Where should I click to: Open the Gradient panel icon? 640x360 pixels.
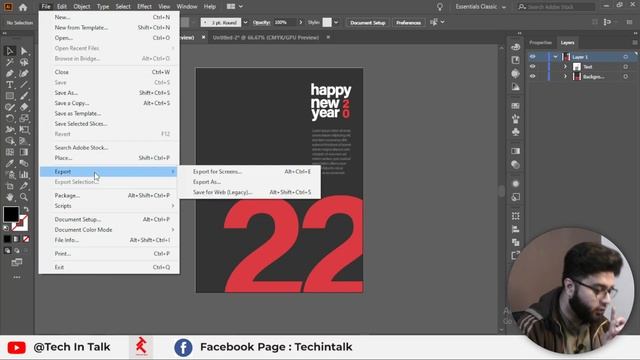[x=516, y=151]
